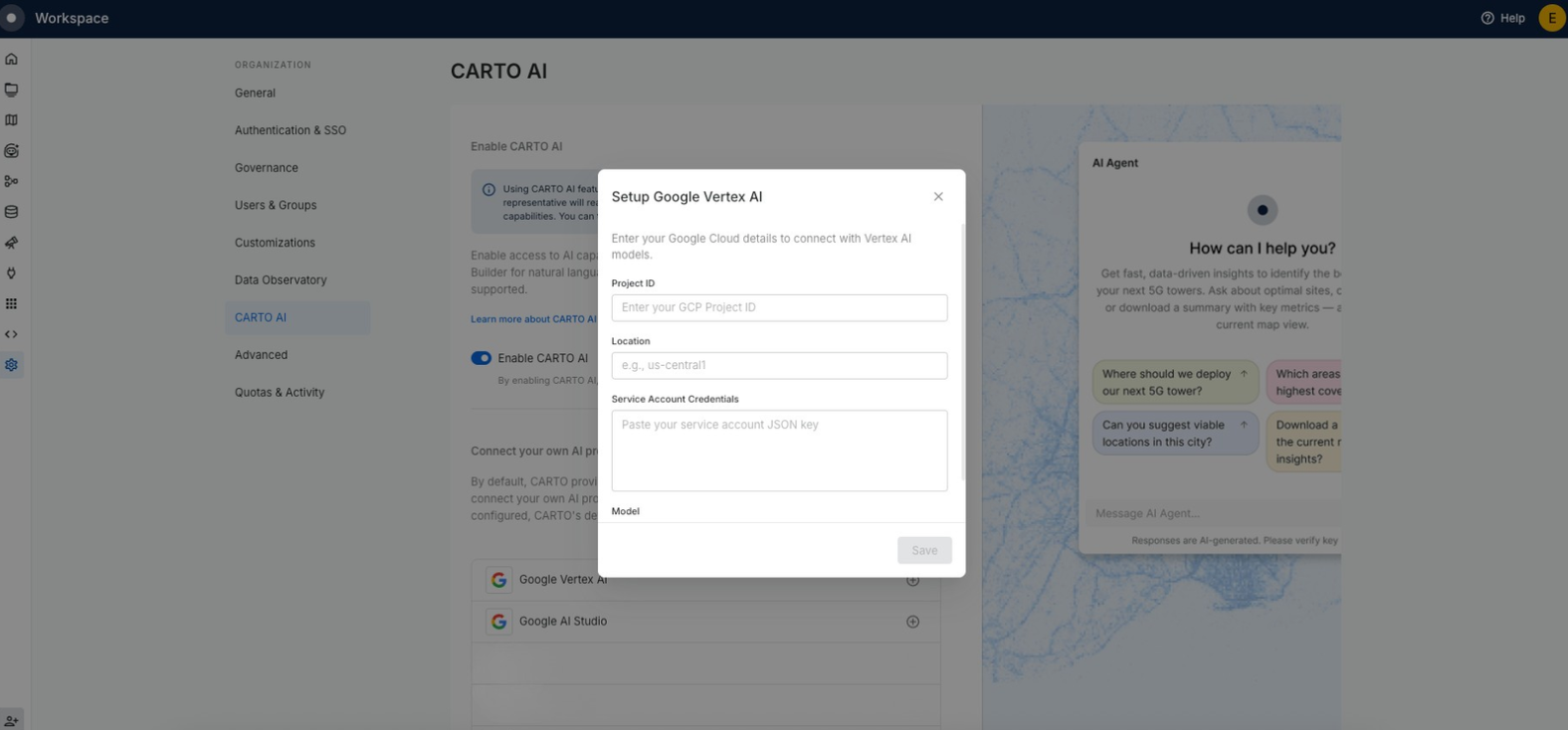Open Developers code icon in sidebar
The width and height of the screenshot is (1568, 730).
point(11,334)
